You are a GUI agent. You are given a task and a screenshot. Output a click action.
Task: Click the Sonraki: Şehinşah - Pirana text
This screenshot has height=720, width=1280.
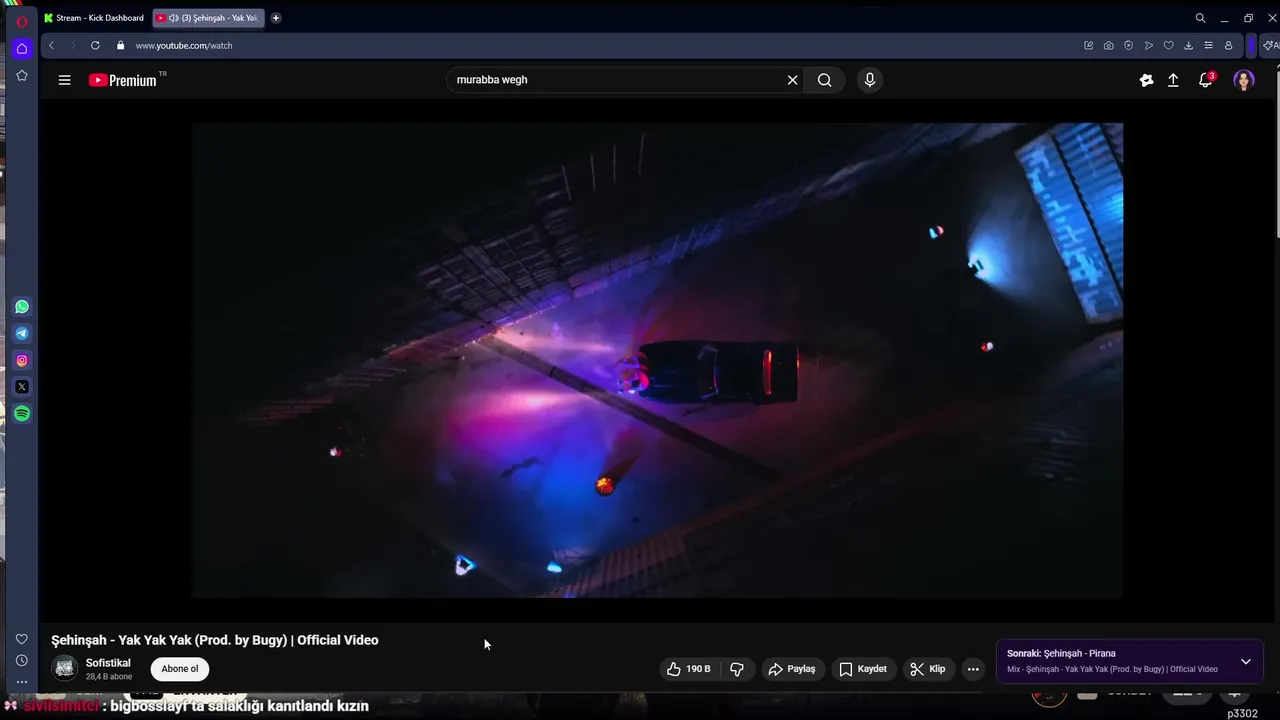click(x=1061, y=653)
